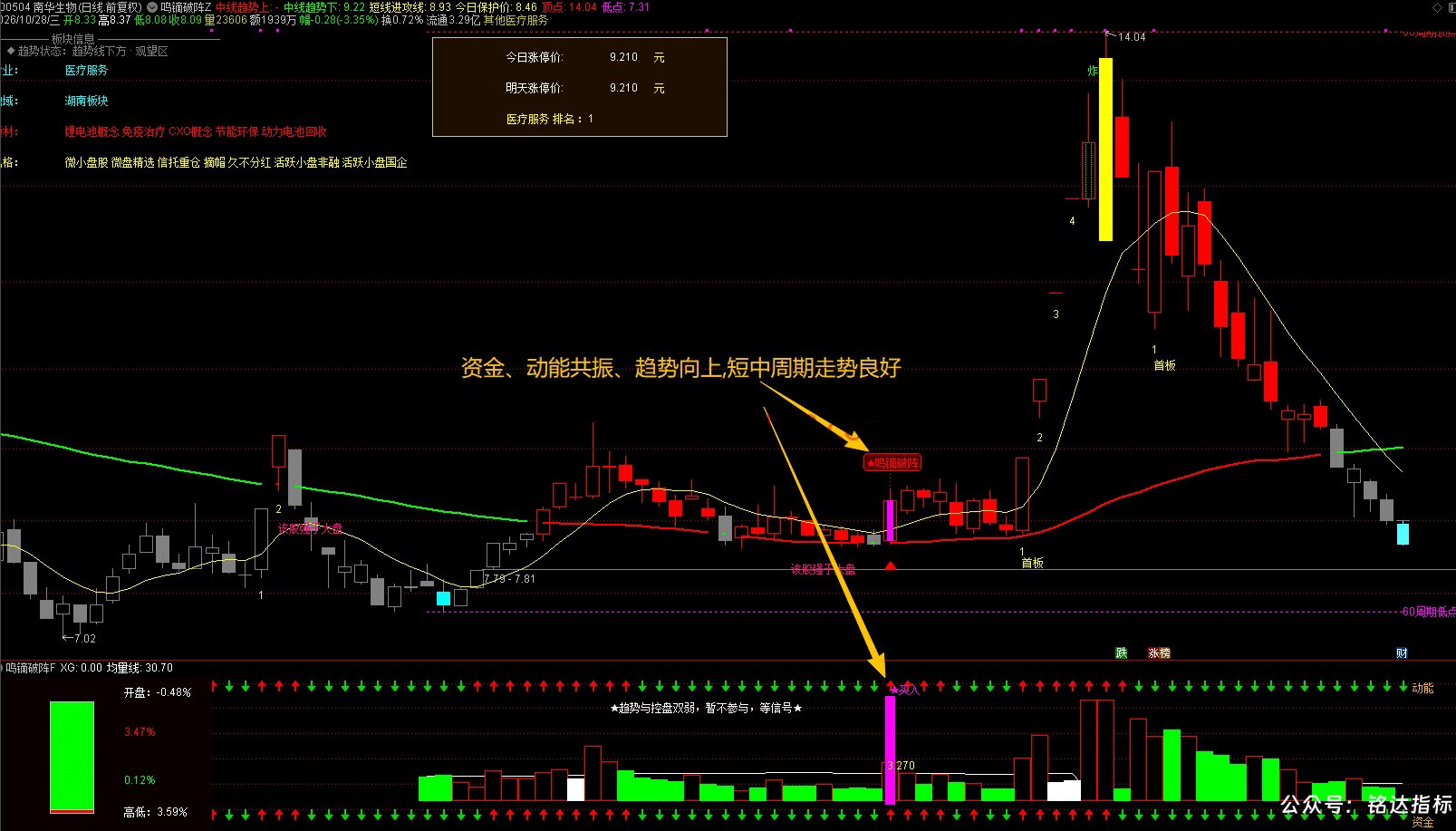Click the 资金 row label

coord(1422,823)
